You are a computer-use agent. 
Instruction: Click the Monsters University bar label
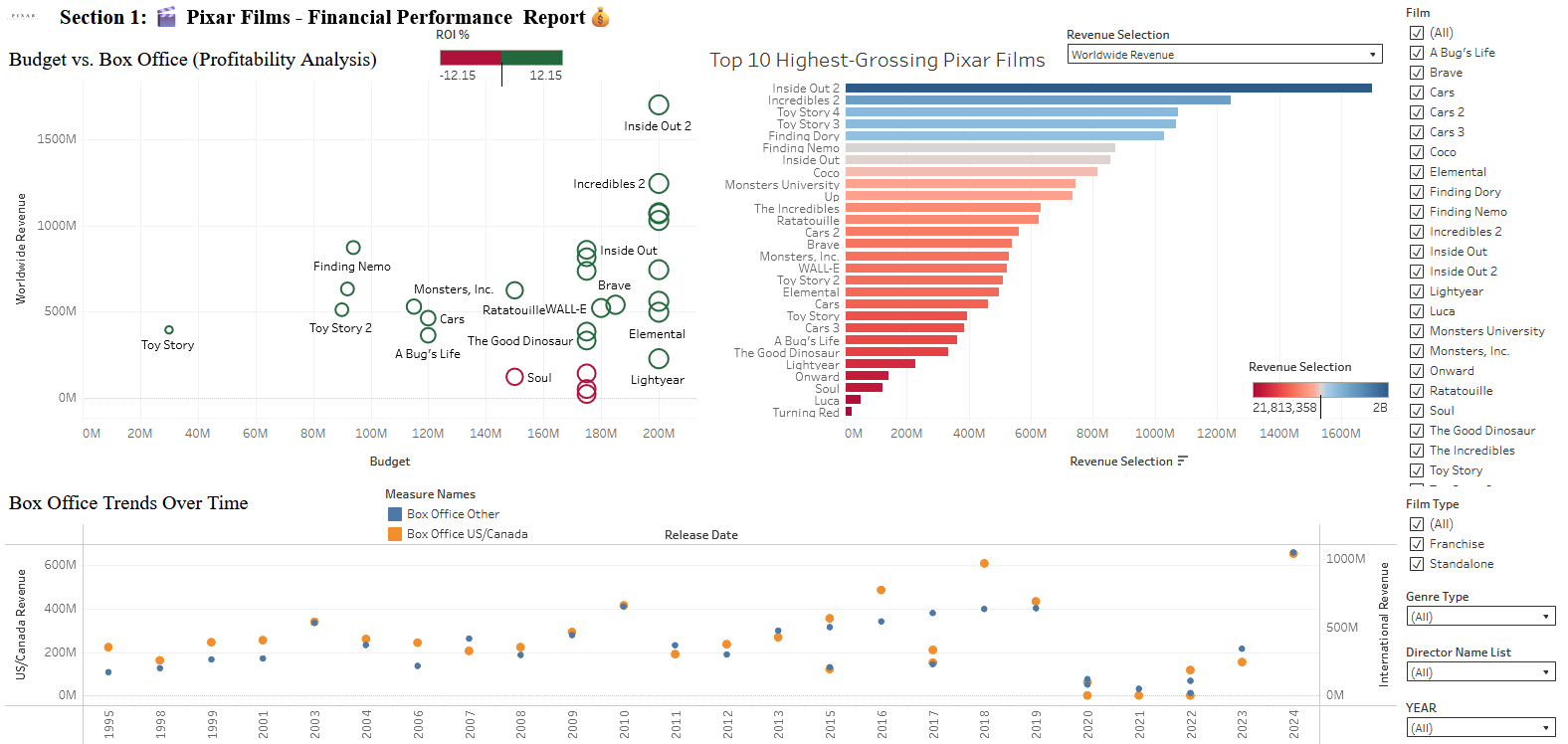tap(782, 185)
